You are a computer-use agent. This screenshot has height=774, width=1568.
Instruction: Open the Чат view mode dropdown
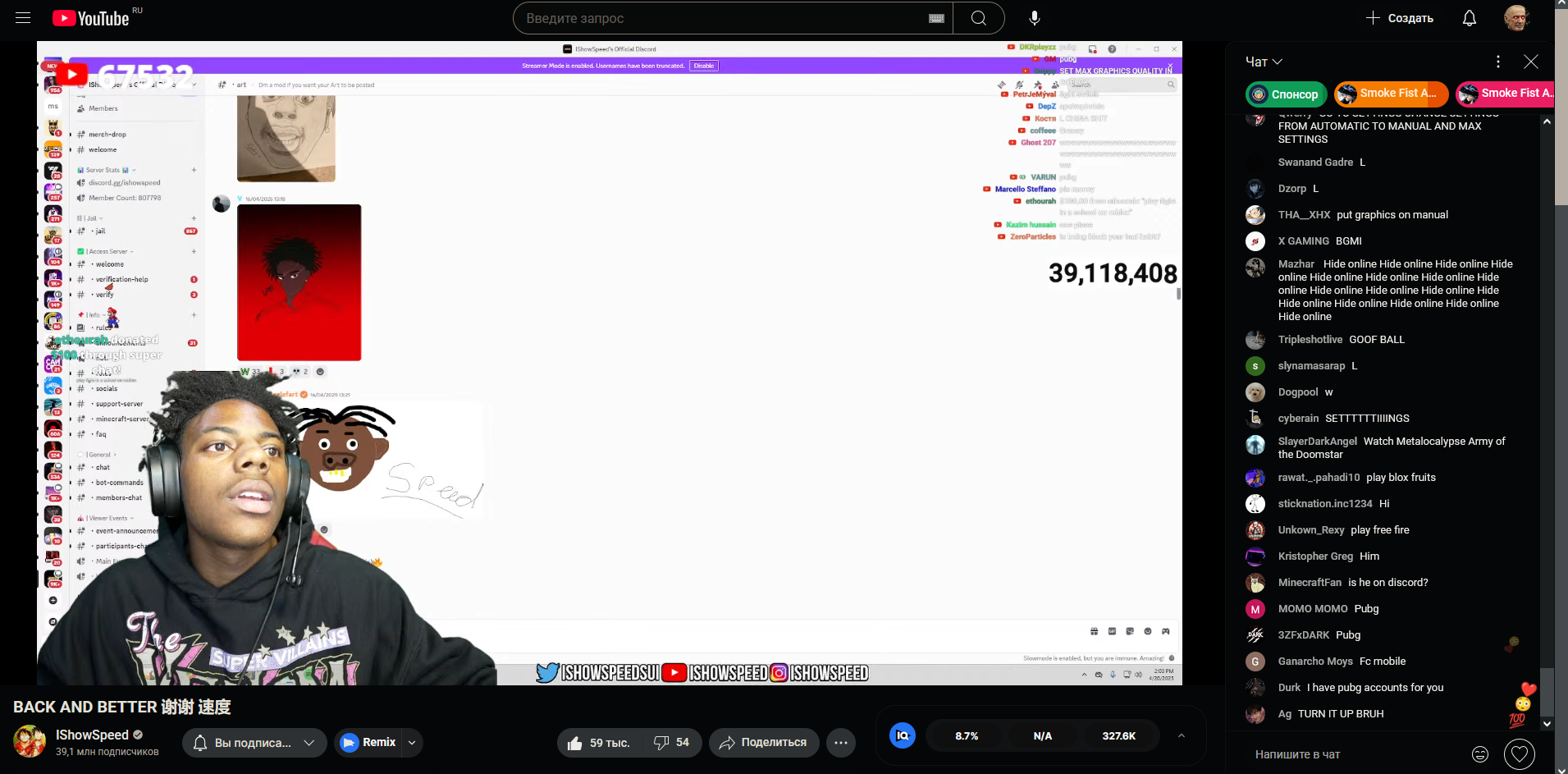[x=1264, y=62]
